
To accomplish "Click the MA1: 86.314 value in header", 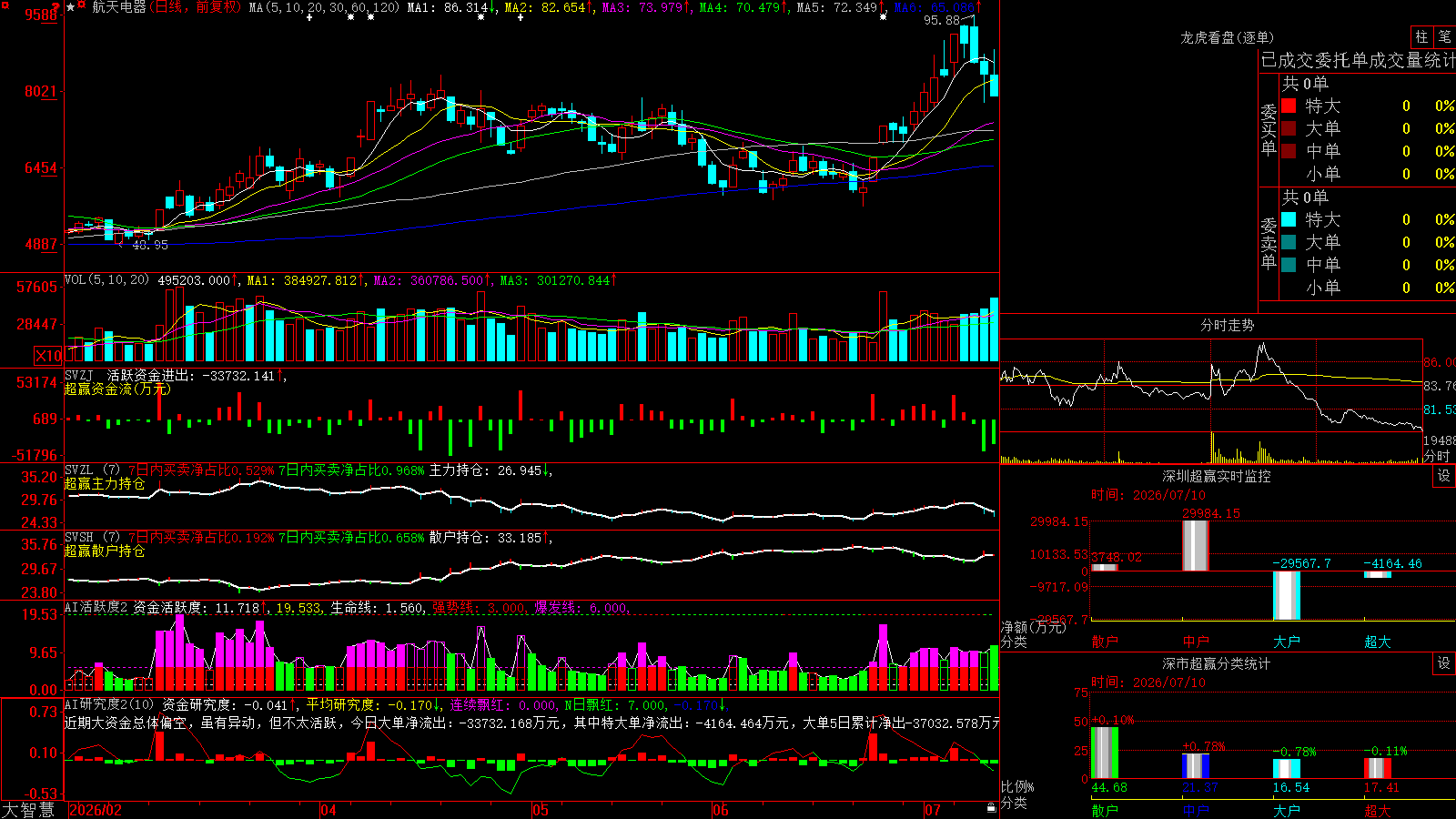I will (447, 7).
